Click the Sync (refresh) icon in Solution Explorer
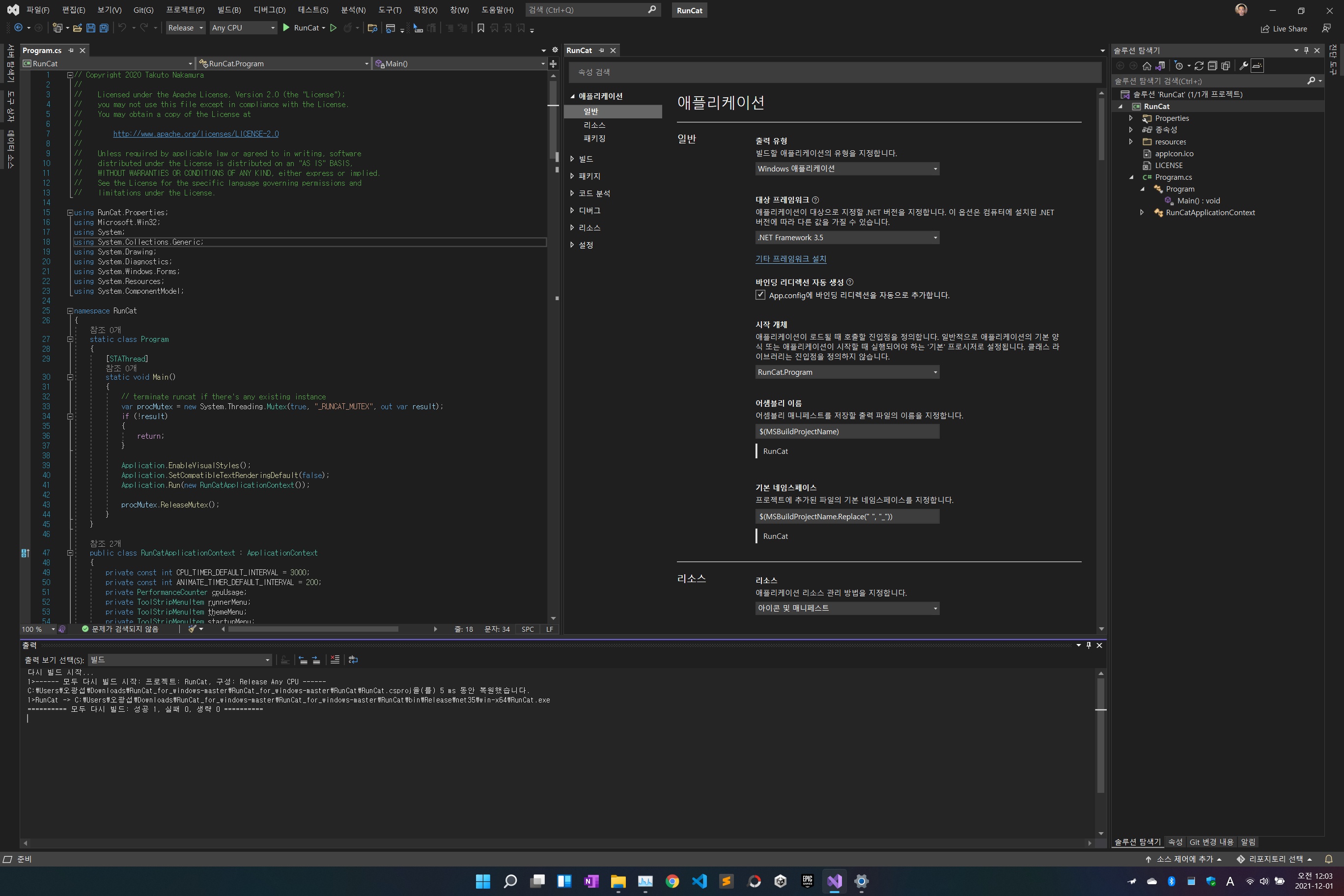 pos(1199,66)
